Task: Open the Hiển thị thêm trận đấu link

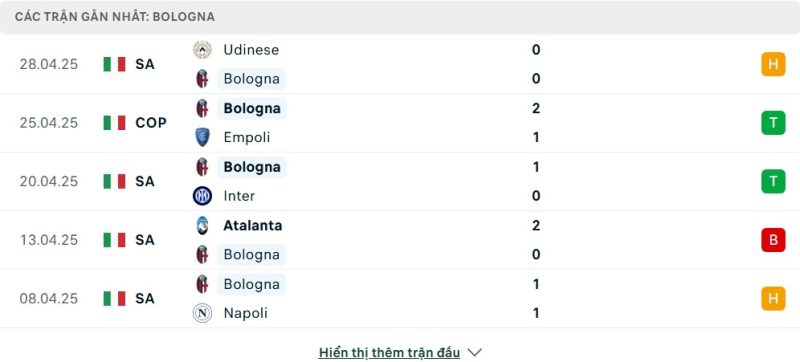Action: point(389,353)
